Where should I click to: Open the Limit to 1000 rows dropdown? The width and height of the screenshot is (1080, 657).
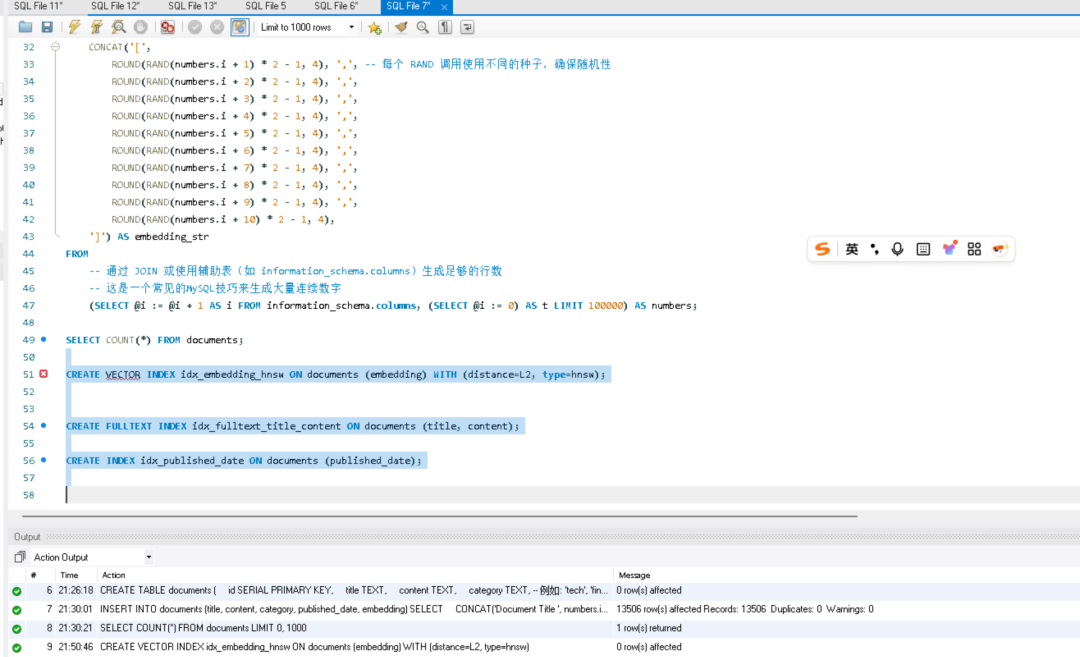tap(351, 27)
